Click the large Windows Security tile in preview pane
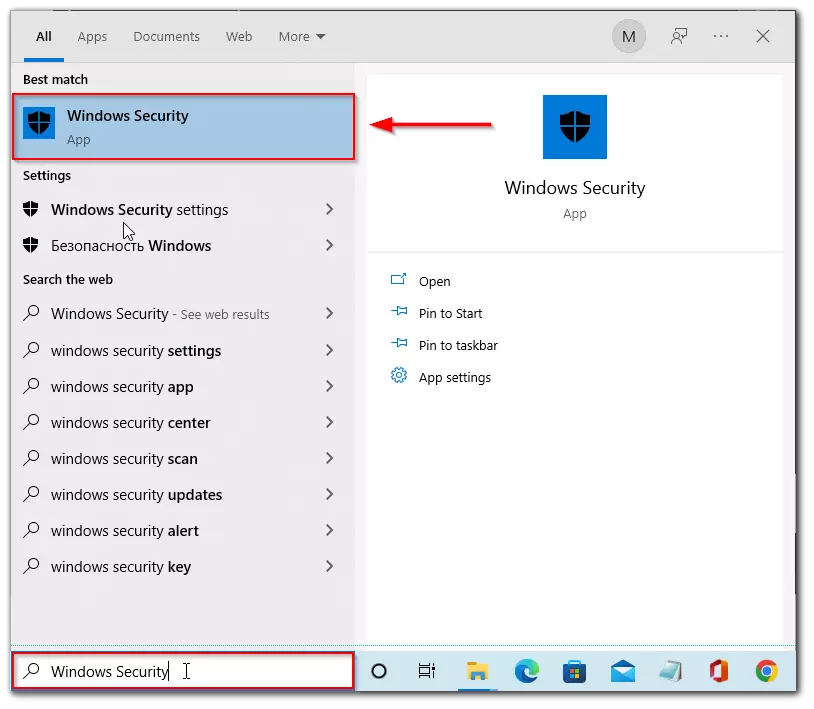The width and height of the screenshot is (814, 709). 575,127
